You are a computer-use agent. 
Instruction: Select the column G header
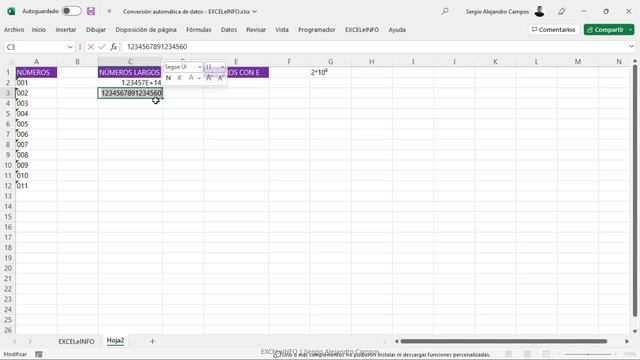click(x=330, y=62)
